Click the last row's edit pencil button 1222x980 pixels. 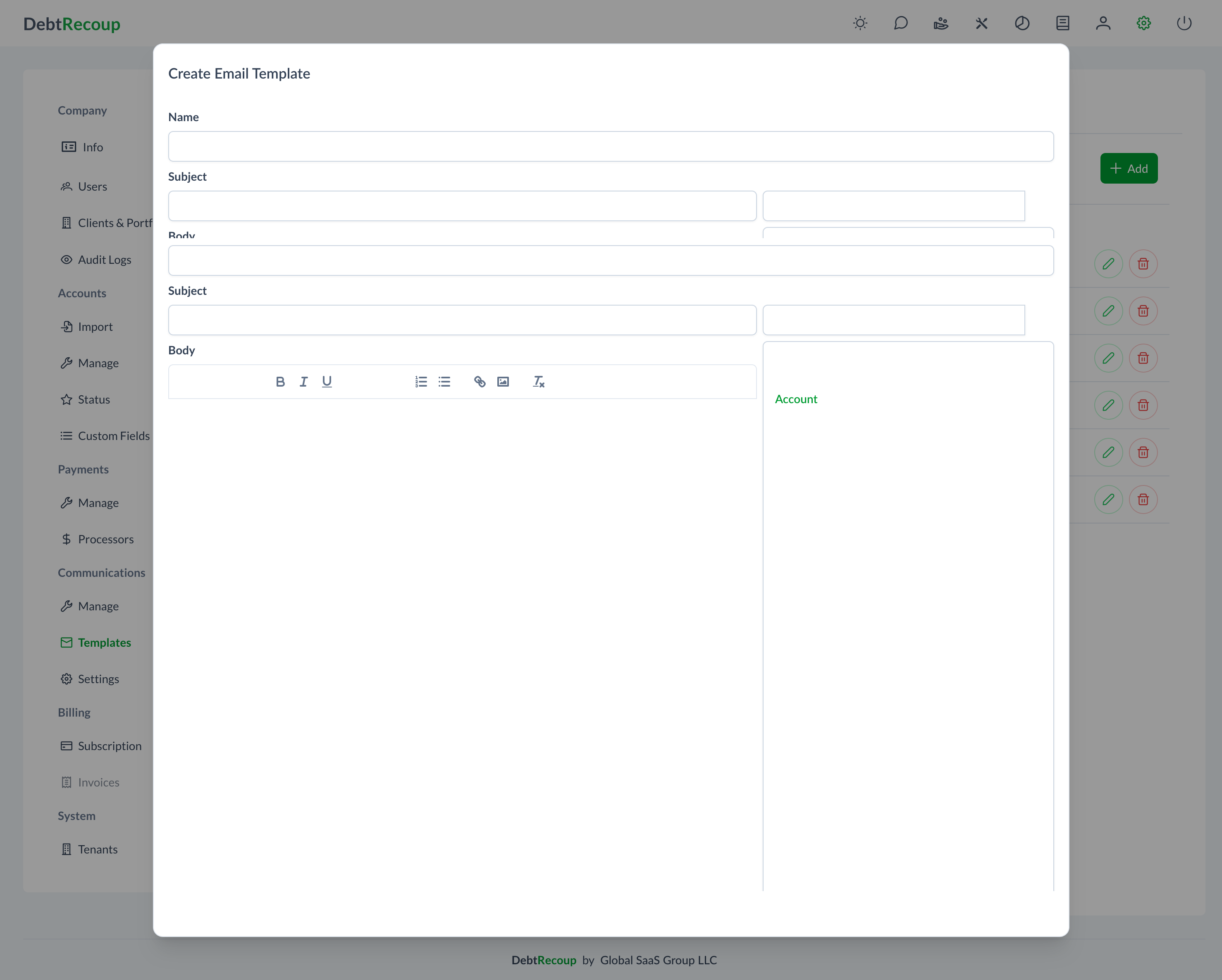coord(1108,500)
